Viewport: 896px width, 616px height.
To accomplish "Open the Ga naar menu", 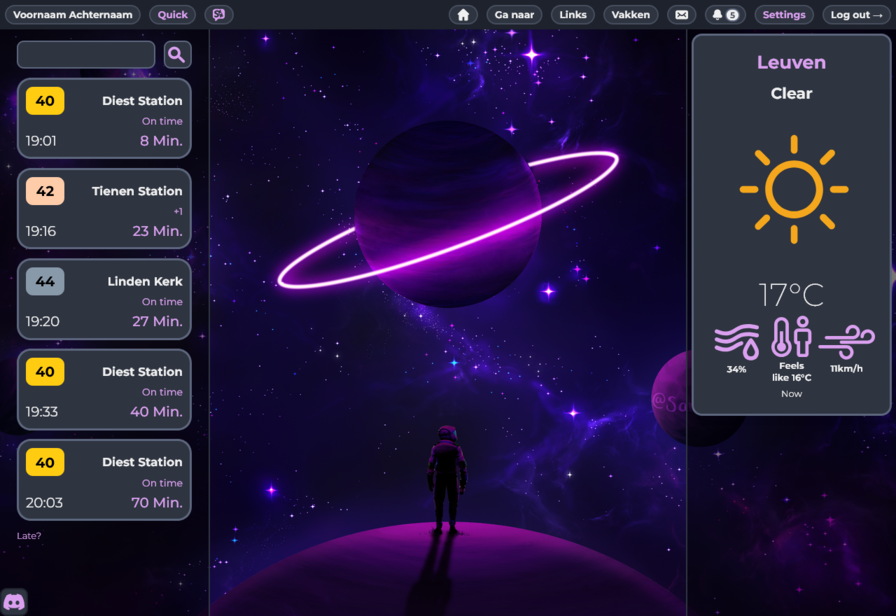I will click(x=514, y=15).
